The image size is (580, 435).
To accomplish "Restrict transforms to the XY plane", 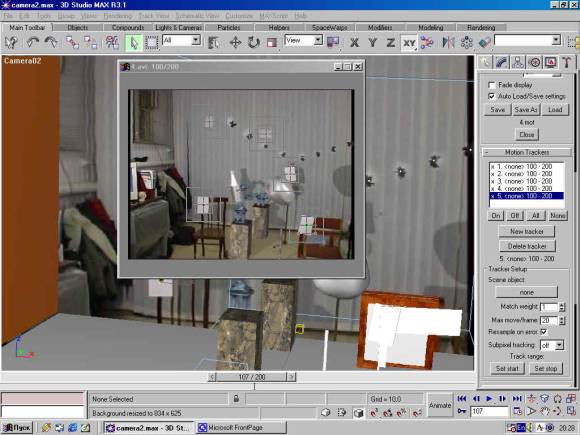I will tap(409, 43).
